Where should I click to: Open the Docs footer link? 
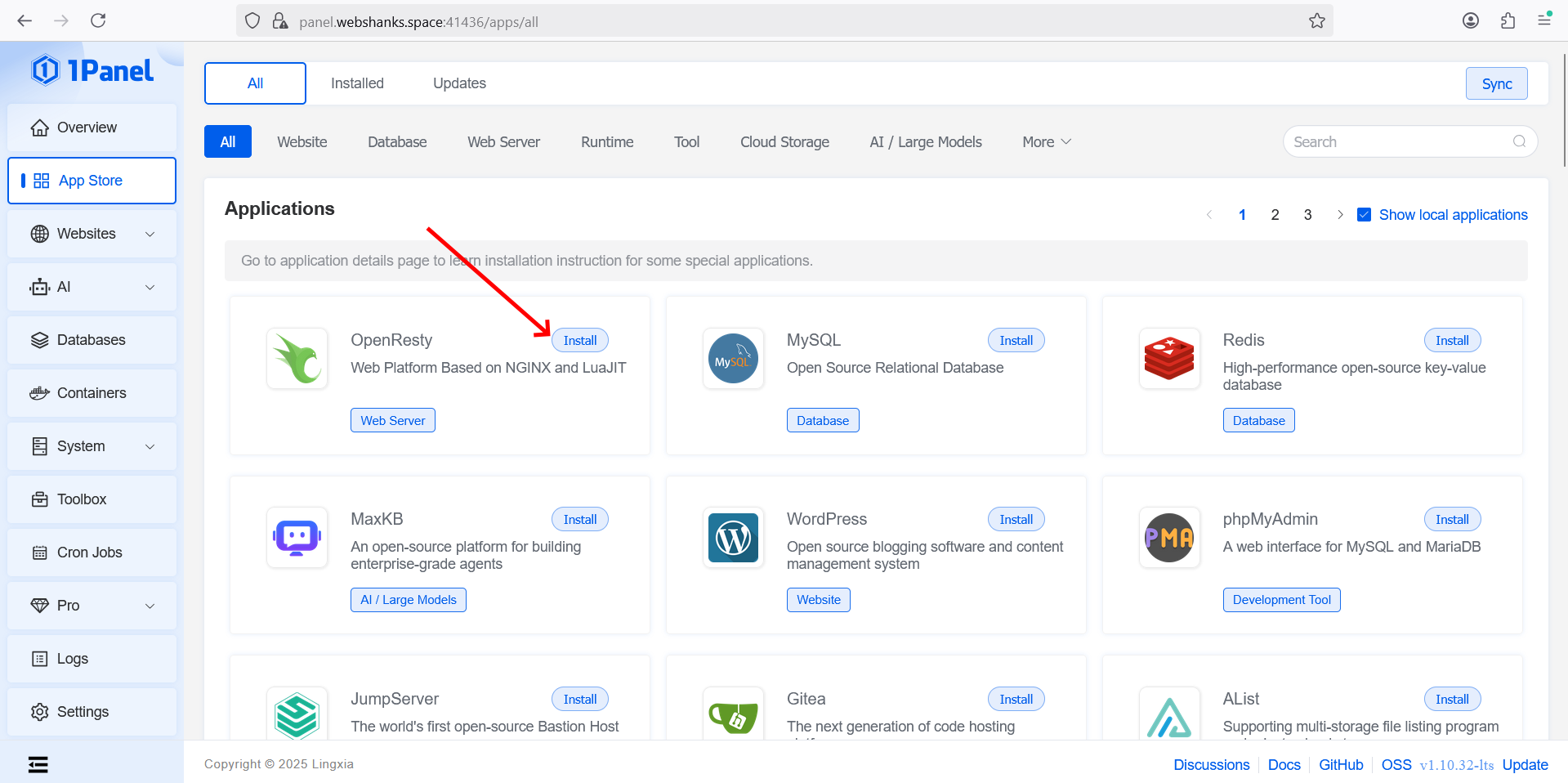[x=1284, y=765]
